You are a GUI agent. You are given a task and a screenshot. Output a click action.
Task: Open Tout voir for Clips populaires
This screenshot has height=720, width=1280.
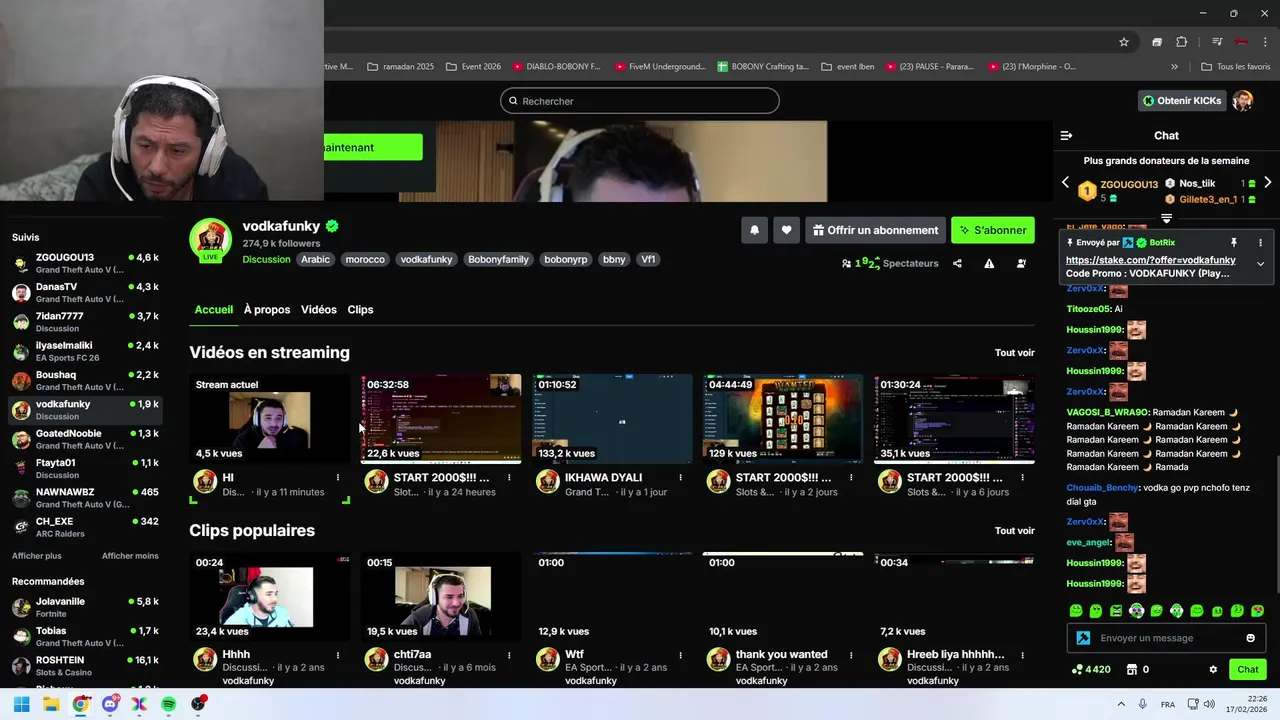coord(1014,530)
